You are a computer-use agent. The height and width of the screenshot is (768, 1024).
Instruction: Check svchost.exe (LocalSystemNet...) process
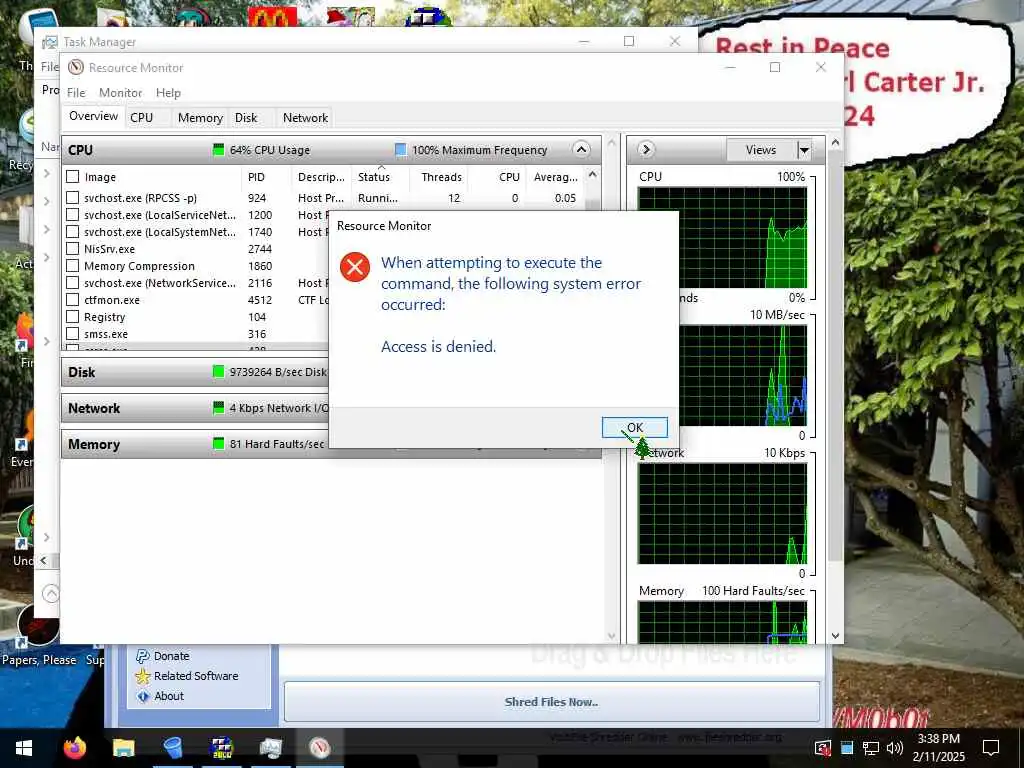pos(72,232)
